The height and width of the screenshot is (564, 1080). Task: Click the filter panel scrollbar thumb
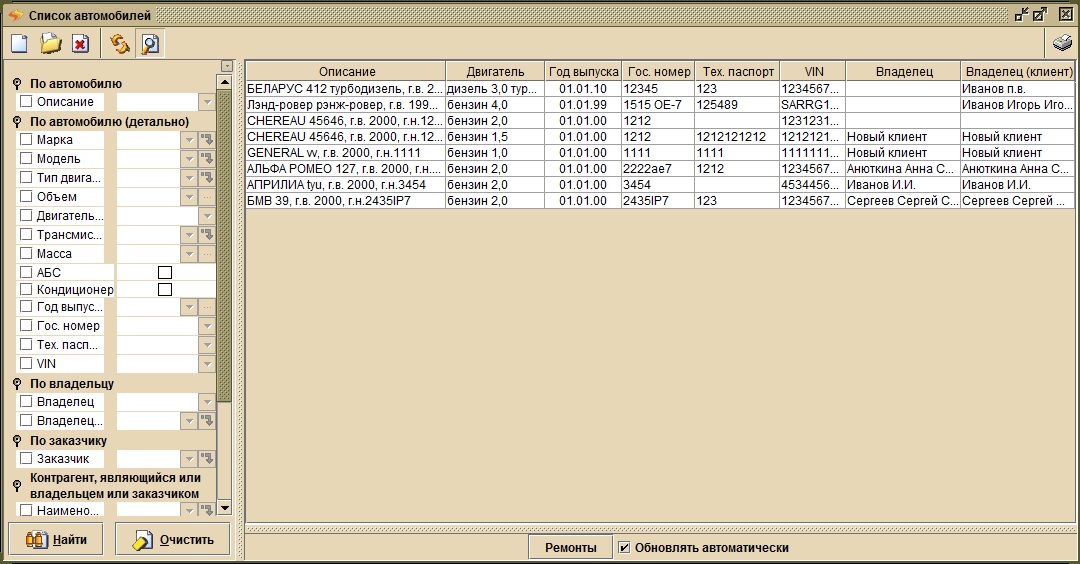(224, 246)
